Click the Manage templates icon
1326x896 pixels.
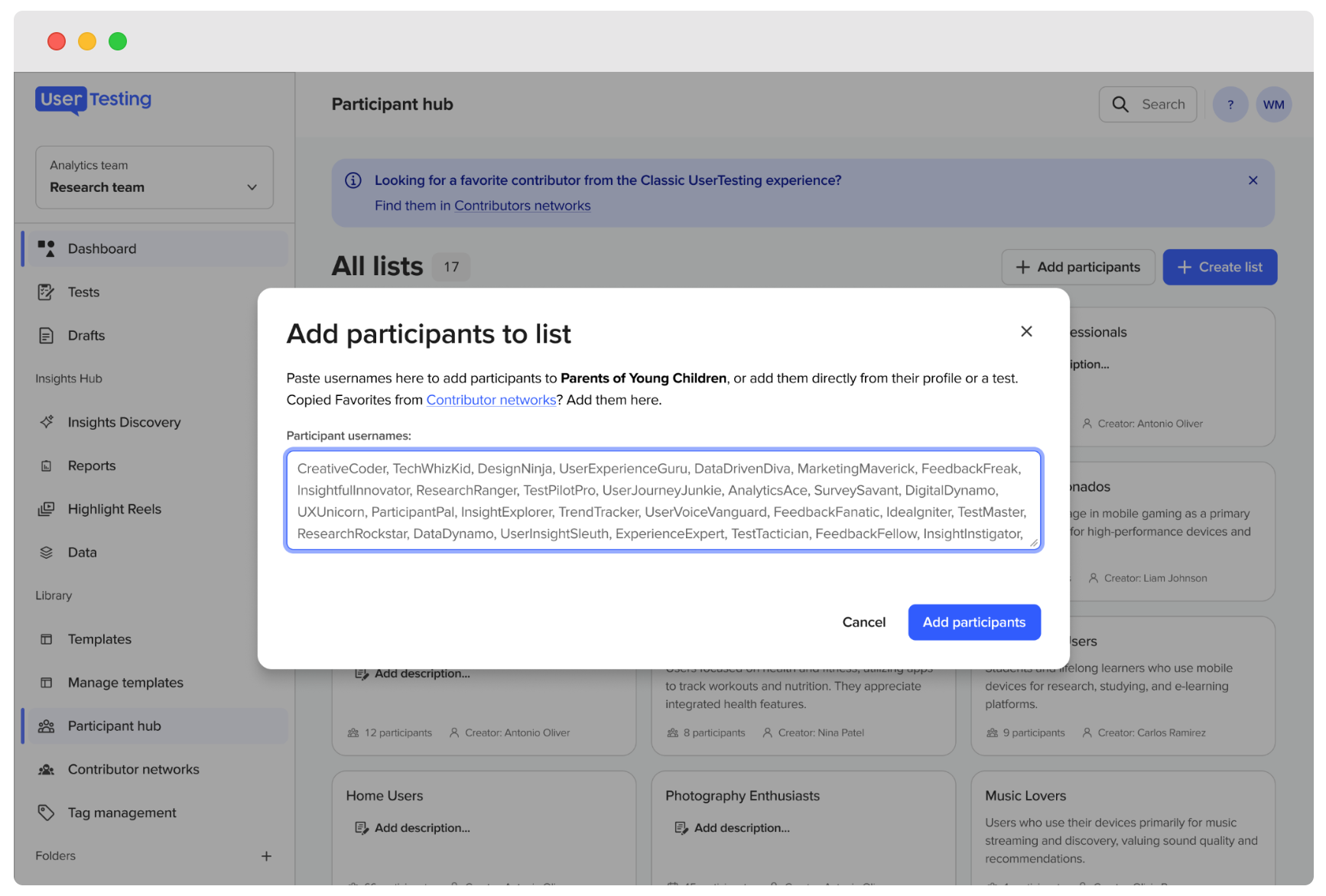click(x=47, y=683)
